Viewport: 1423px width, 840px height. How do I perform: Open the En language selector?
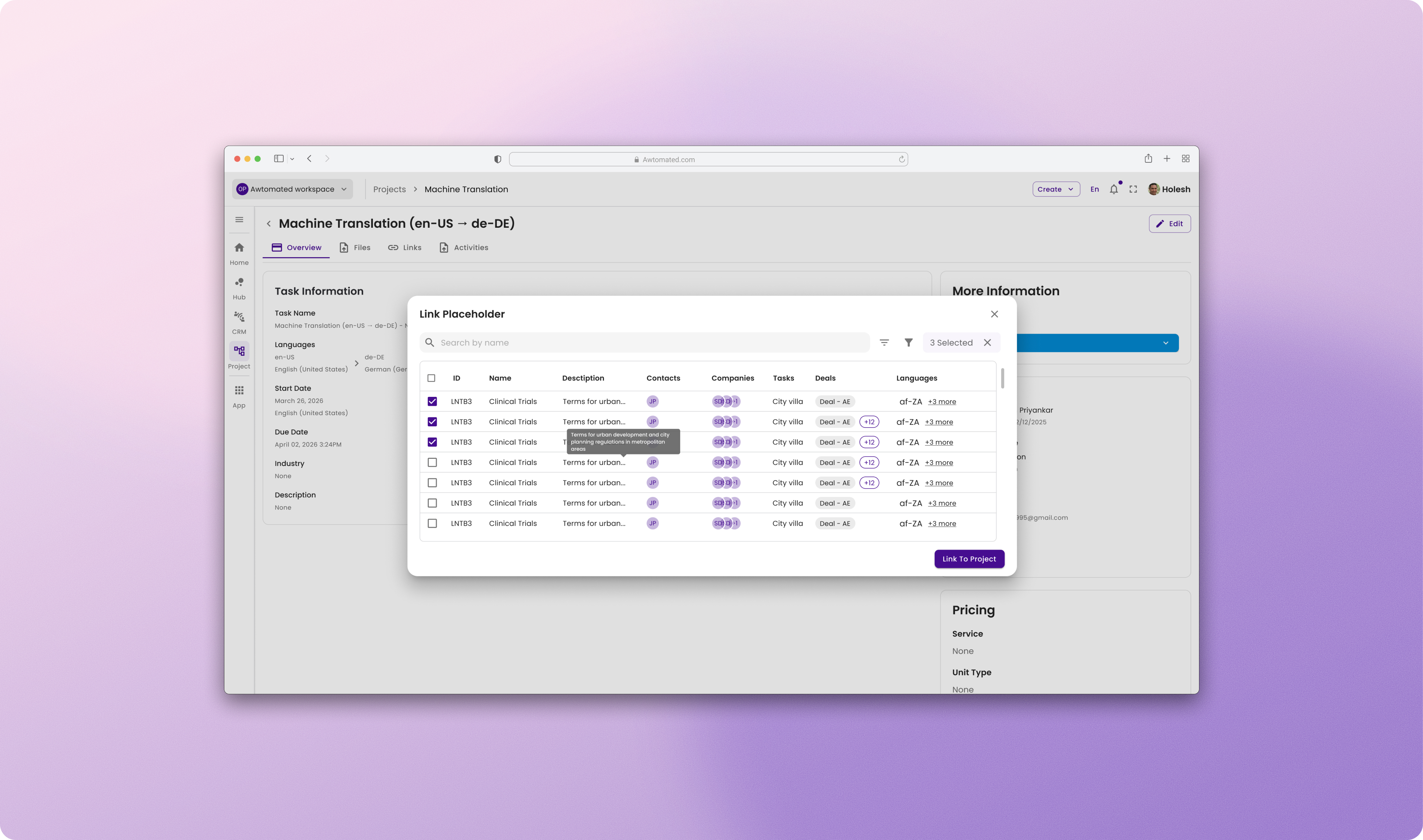(1095, 189)
